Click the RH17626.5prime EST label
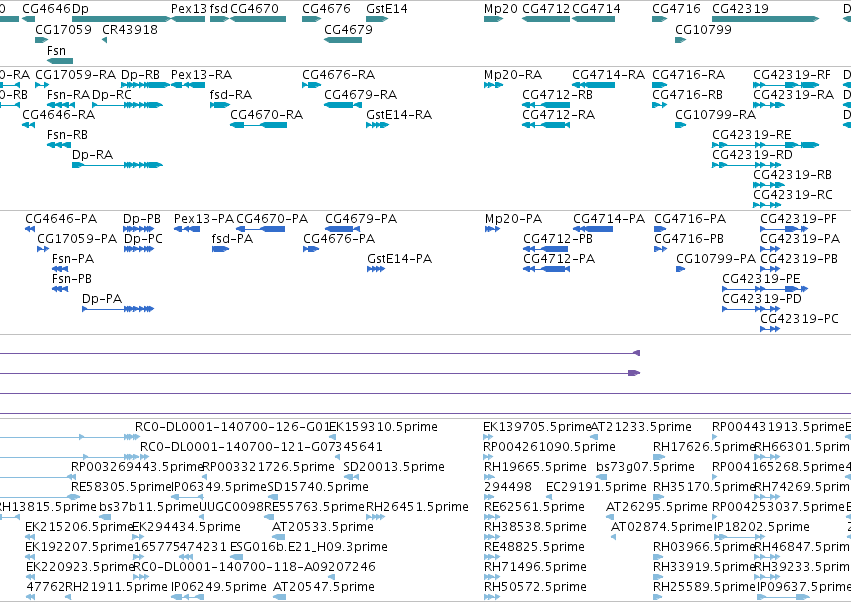851x602 pixels. 704,447
